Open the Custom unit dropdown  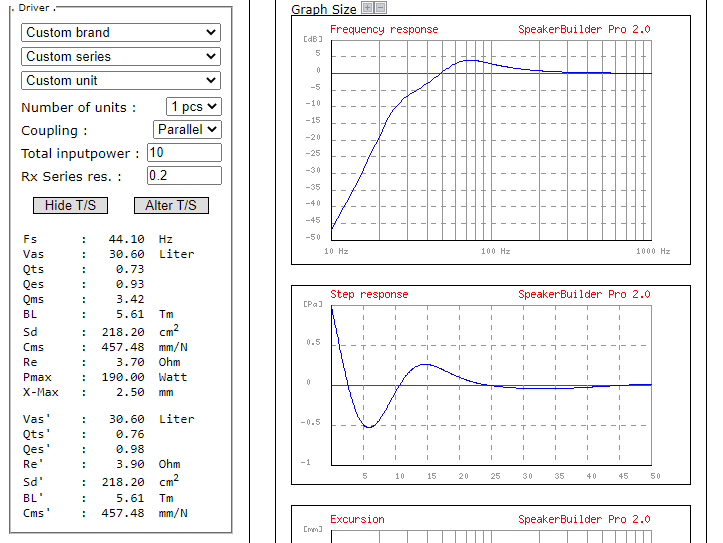(x=121, y=81)
